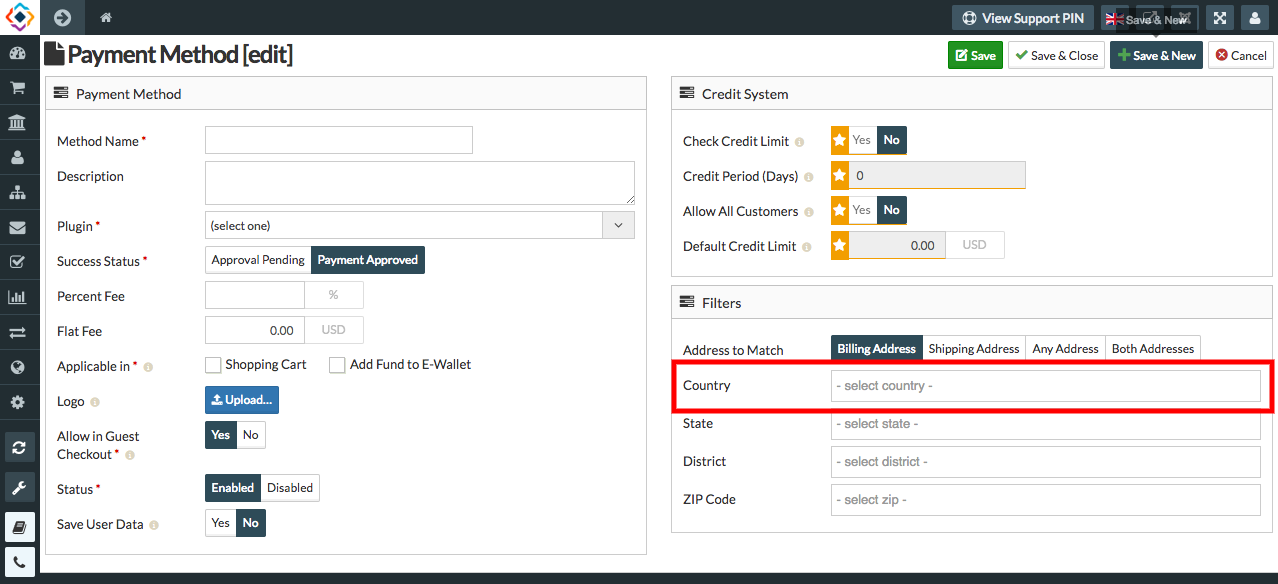Click the Method Name input field

point(339,140)
